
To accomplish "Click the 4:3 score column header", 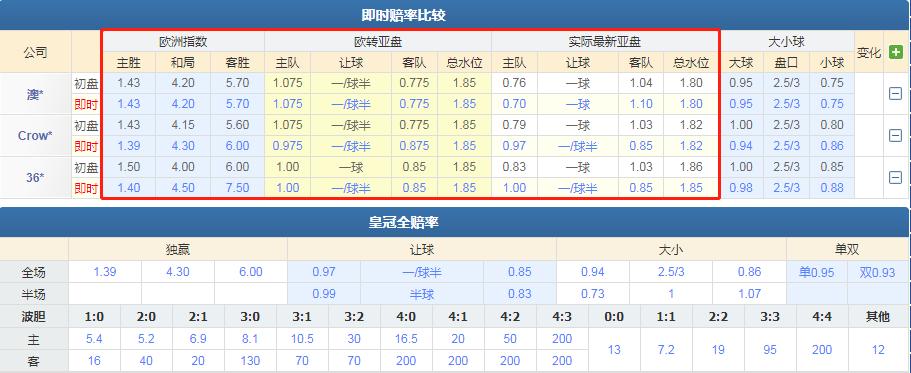I will (x=562, y=317).
